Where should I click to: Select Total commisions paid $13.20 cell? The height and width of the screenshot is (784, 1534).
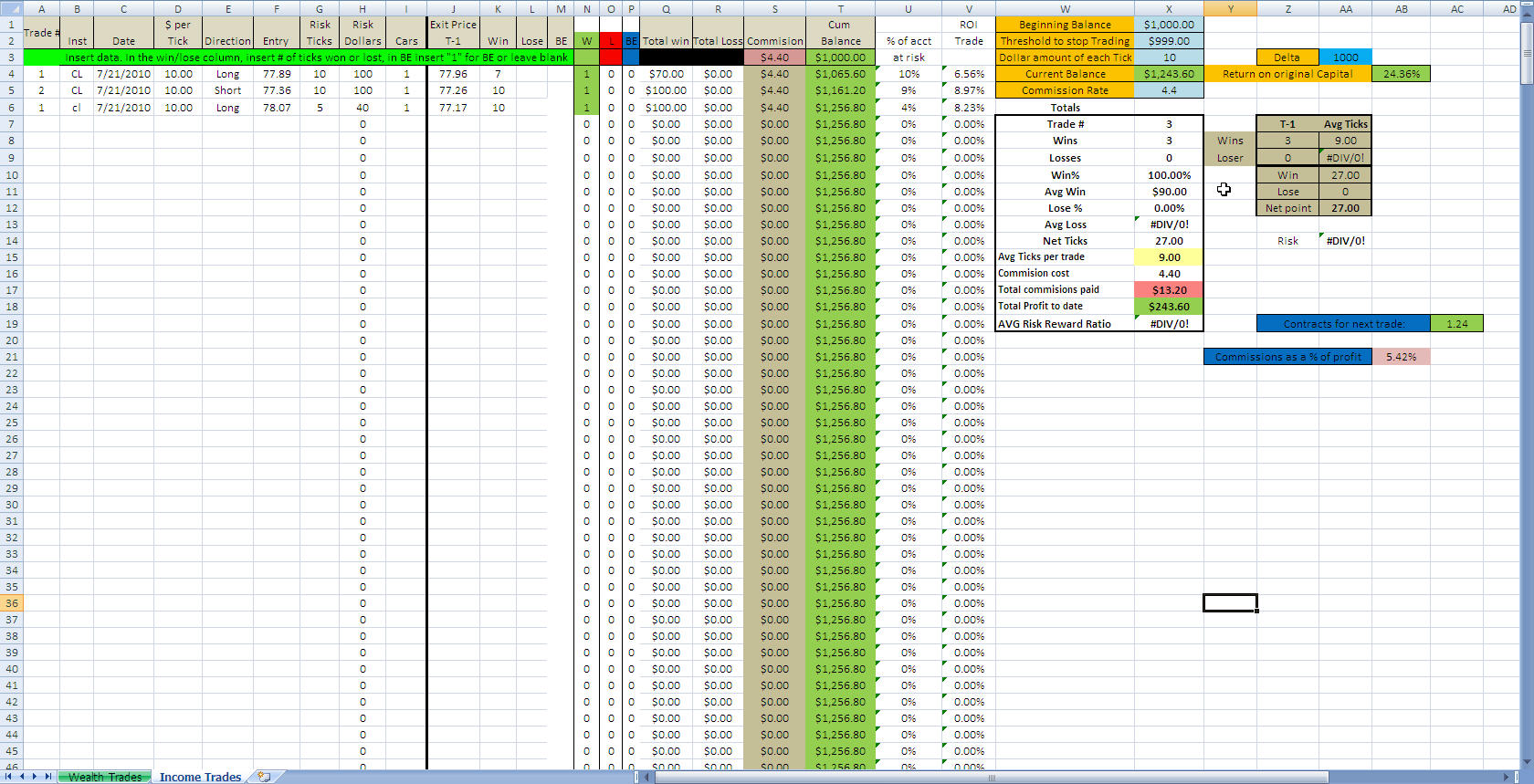[1169, 290]
